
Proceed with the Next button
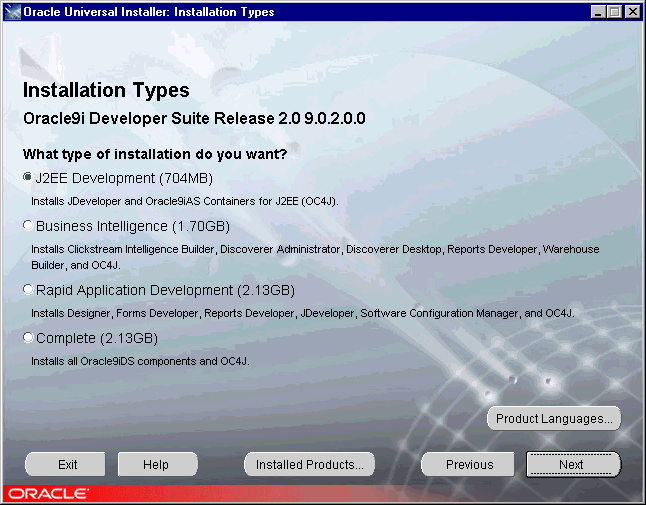573,464
